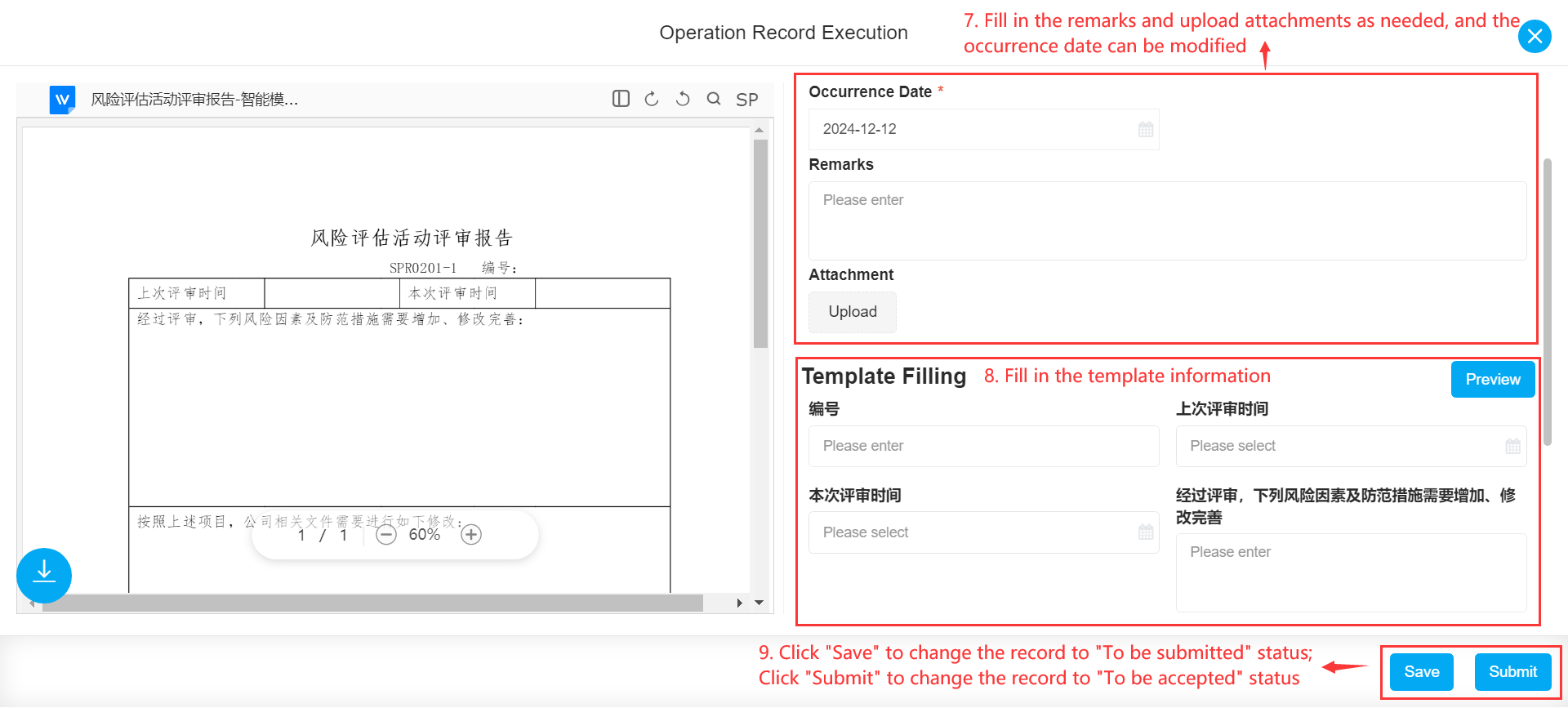The width and height of the screenshot is (1568, 708).
Task: Click table cell 上次评审时间 in document
Action: coord(196,293)
